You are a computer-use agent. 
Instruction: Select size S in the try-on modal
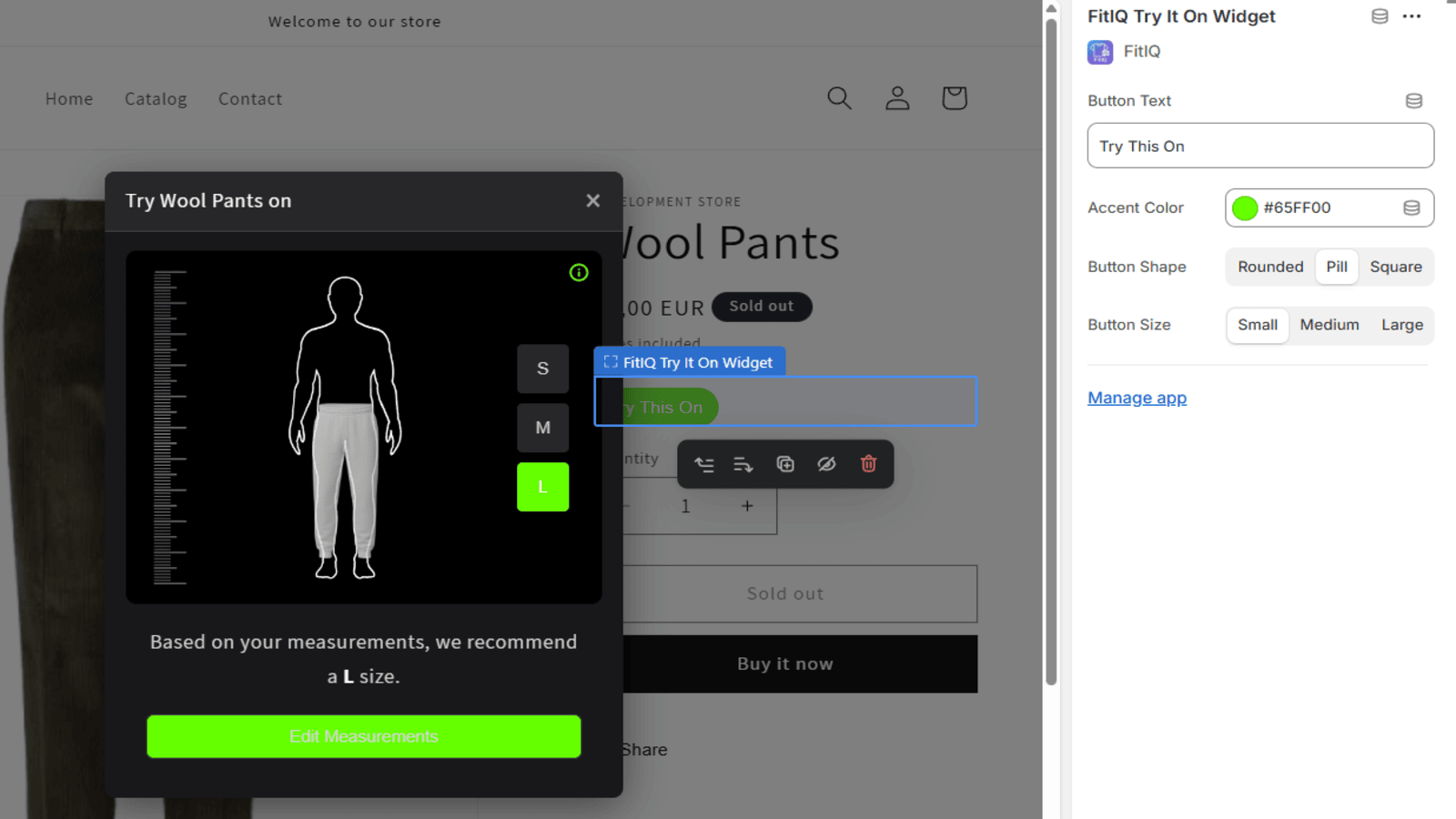(543, 369)
